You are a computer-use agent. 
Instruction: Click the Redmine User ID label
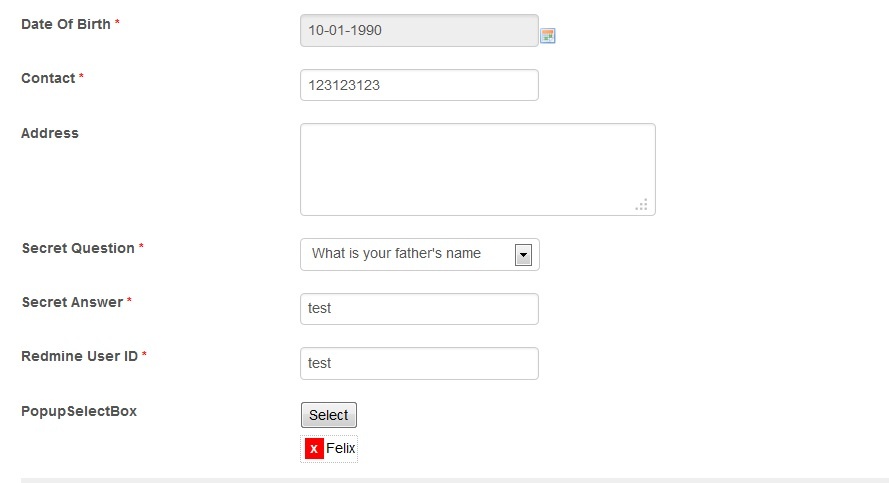[79, 356]
